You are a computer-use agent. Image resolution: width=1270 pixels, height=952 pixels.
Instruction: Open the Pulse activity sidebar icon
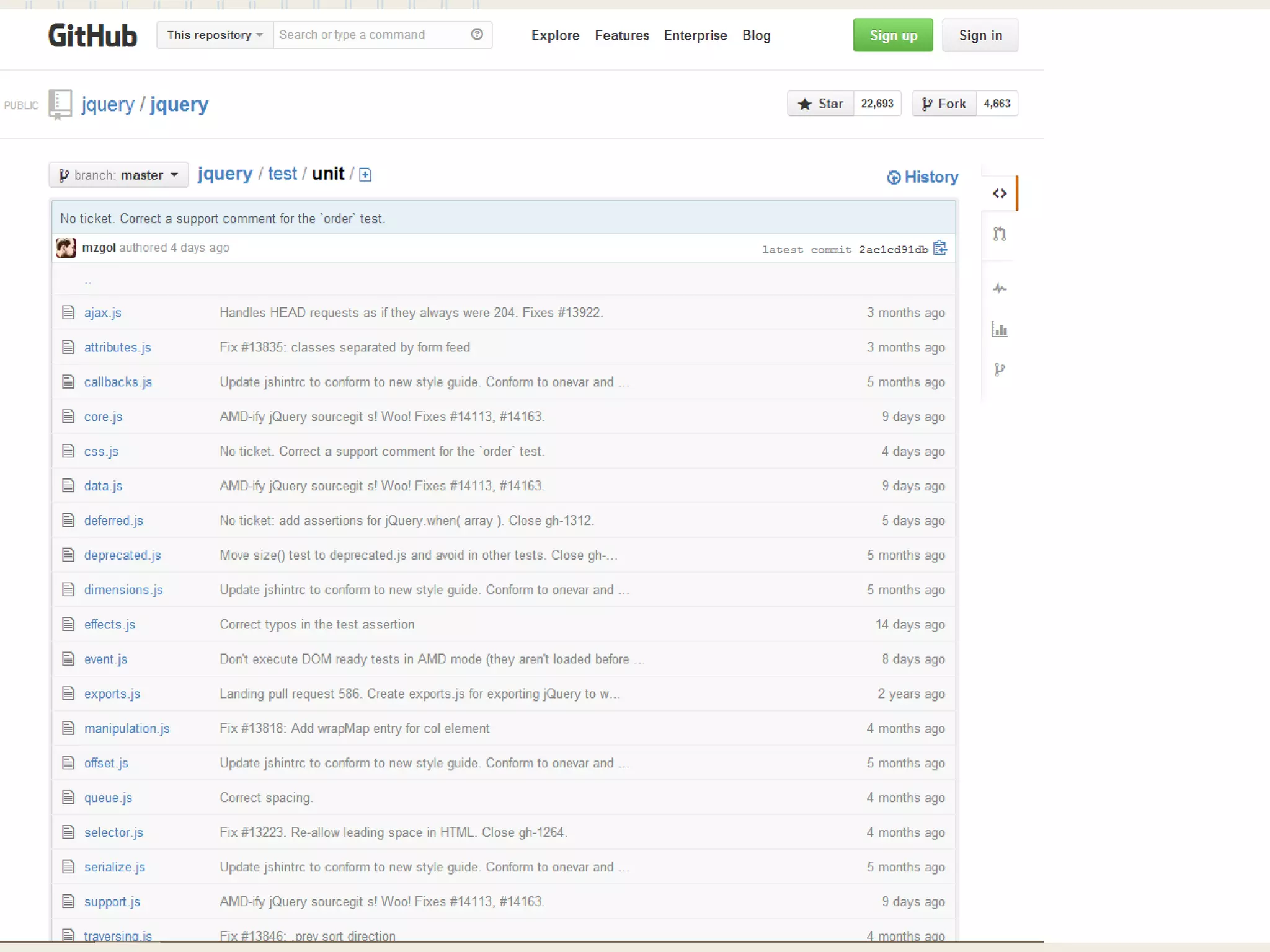tap(999, 288)
